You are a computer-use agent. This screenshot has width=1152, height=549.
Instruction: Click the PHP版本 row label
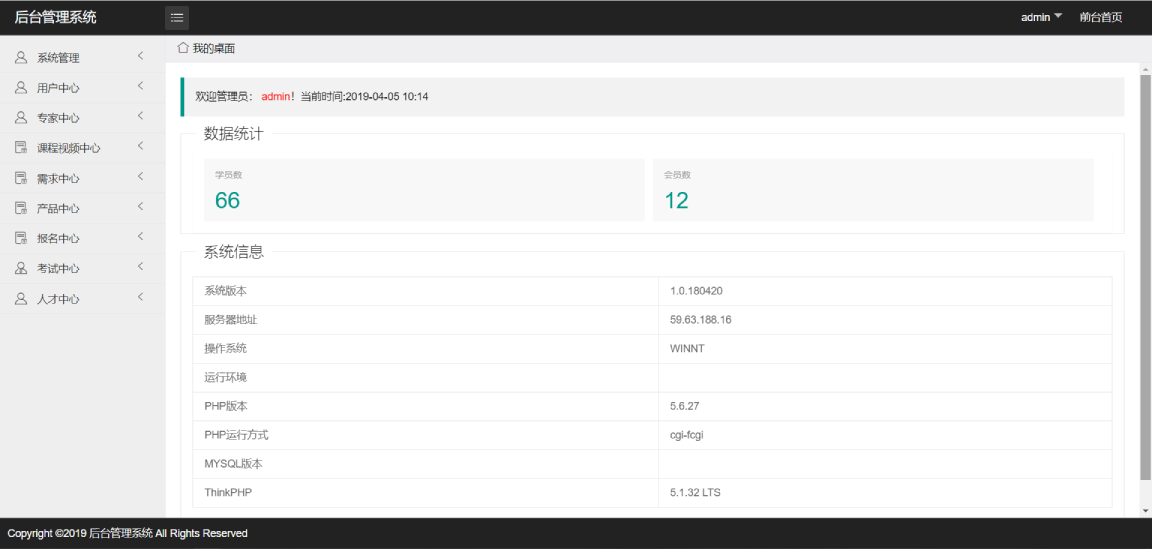(226, 406)
